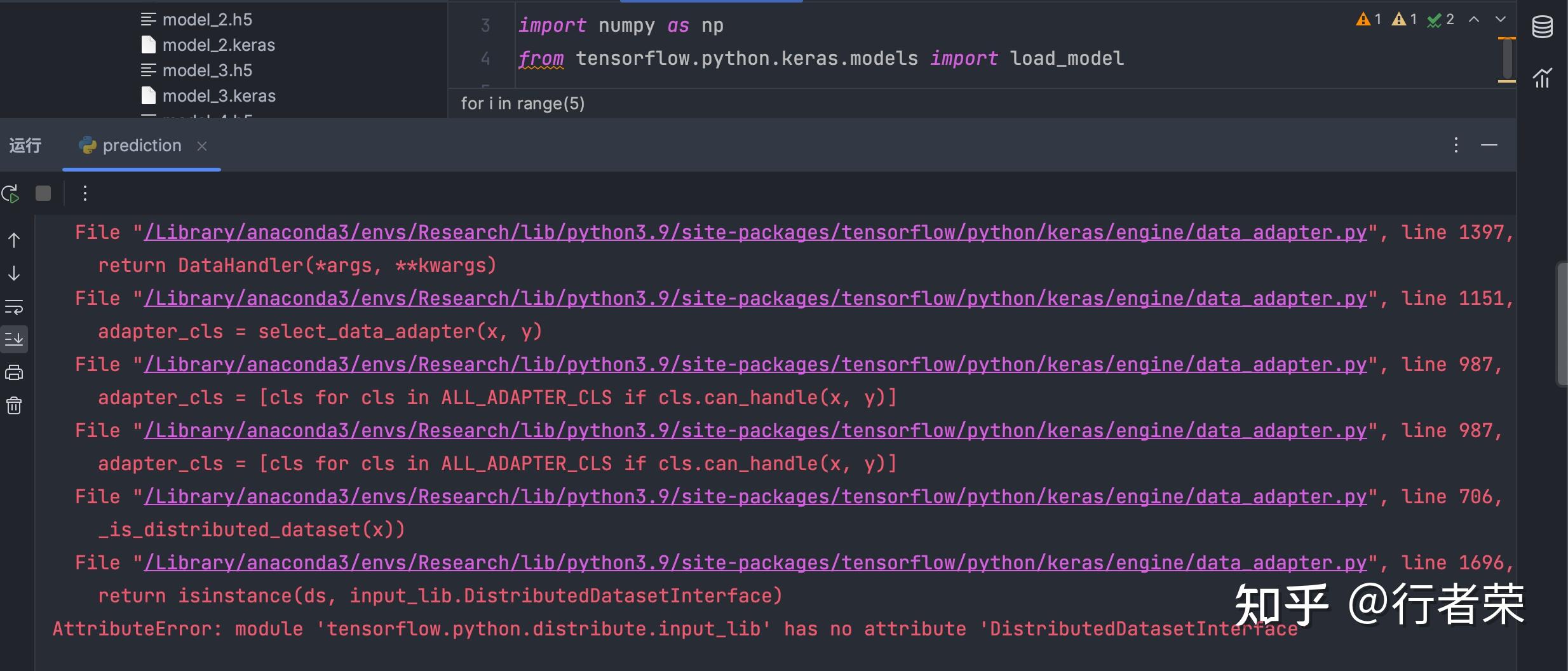
Task: Clear all console output
Action: point(14,405)
